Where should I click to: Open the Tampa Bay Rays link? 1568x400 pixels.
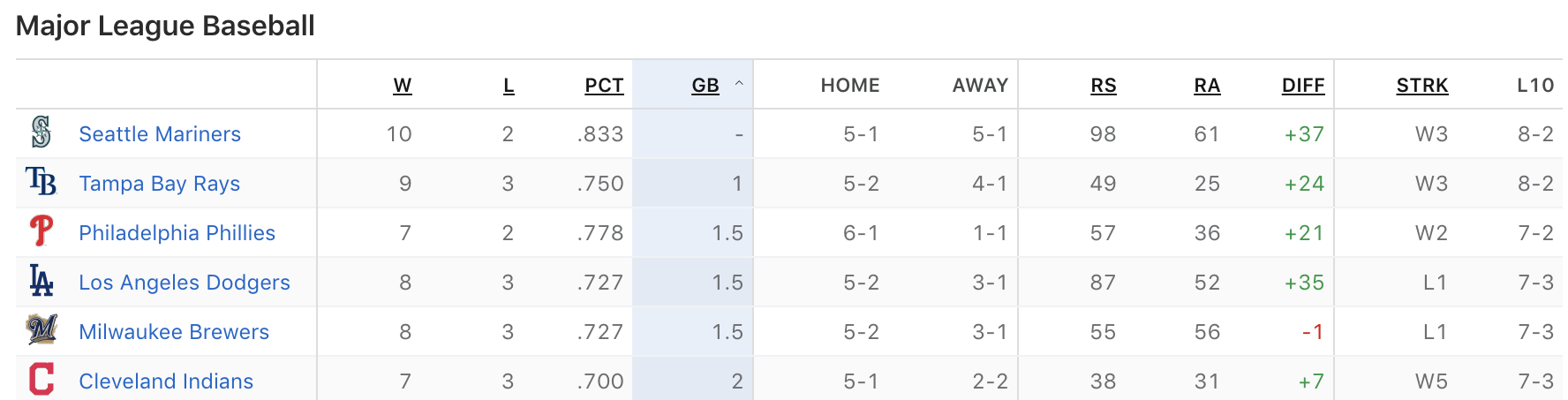160,184
